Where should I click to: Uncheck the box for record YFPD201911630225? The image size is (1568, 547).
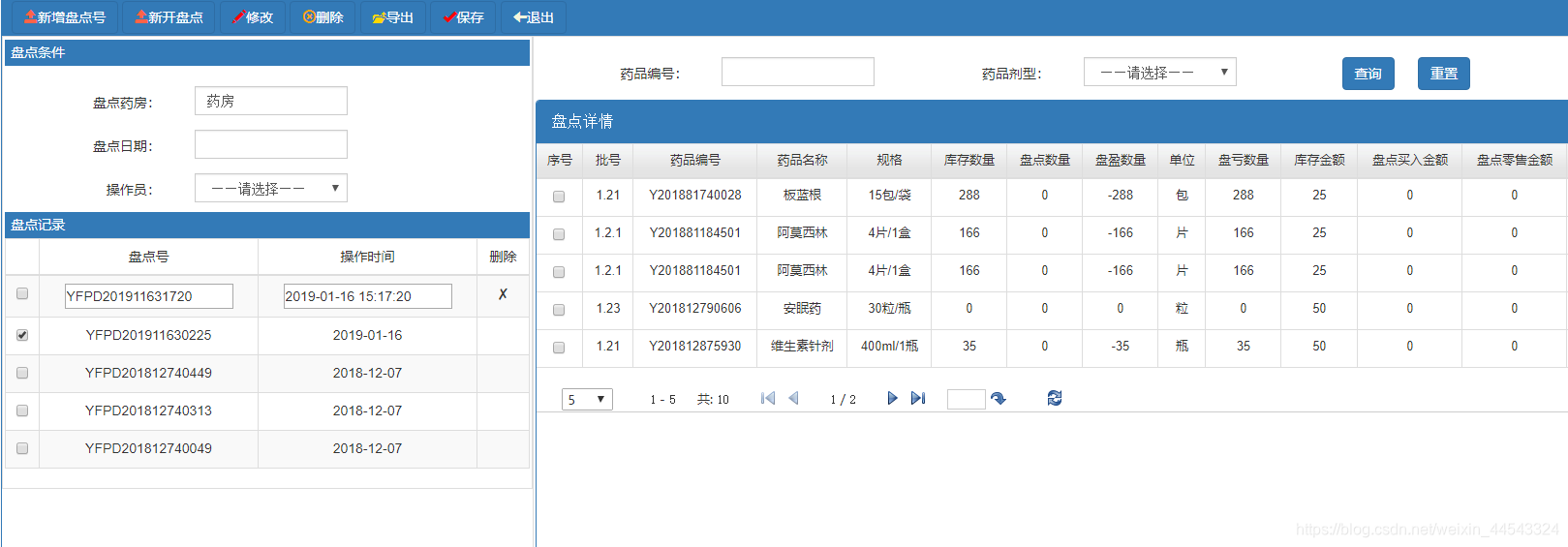(22, 335)
